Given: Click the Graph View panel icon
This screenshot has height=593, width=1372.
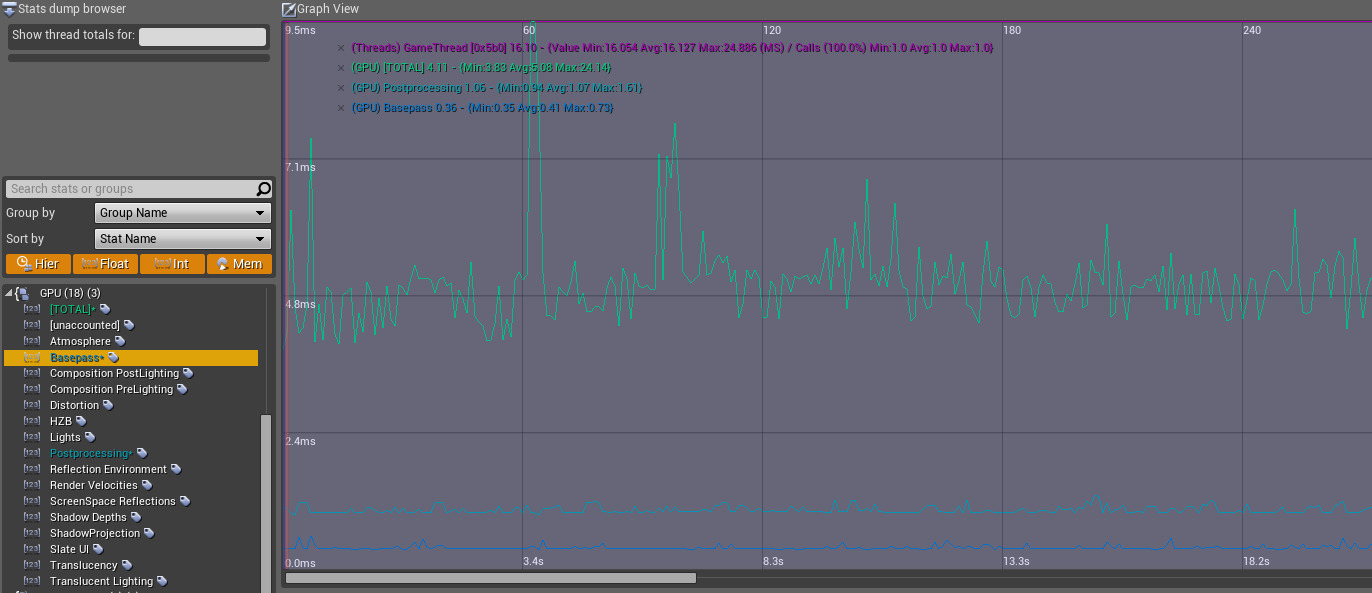Looking at the screenshot, I should tap(289, 9).
